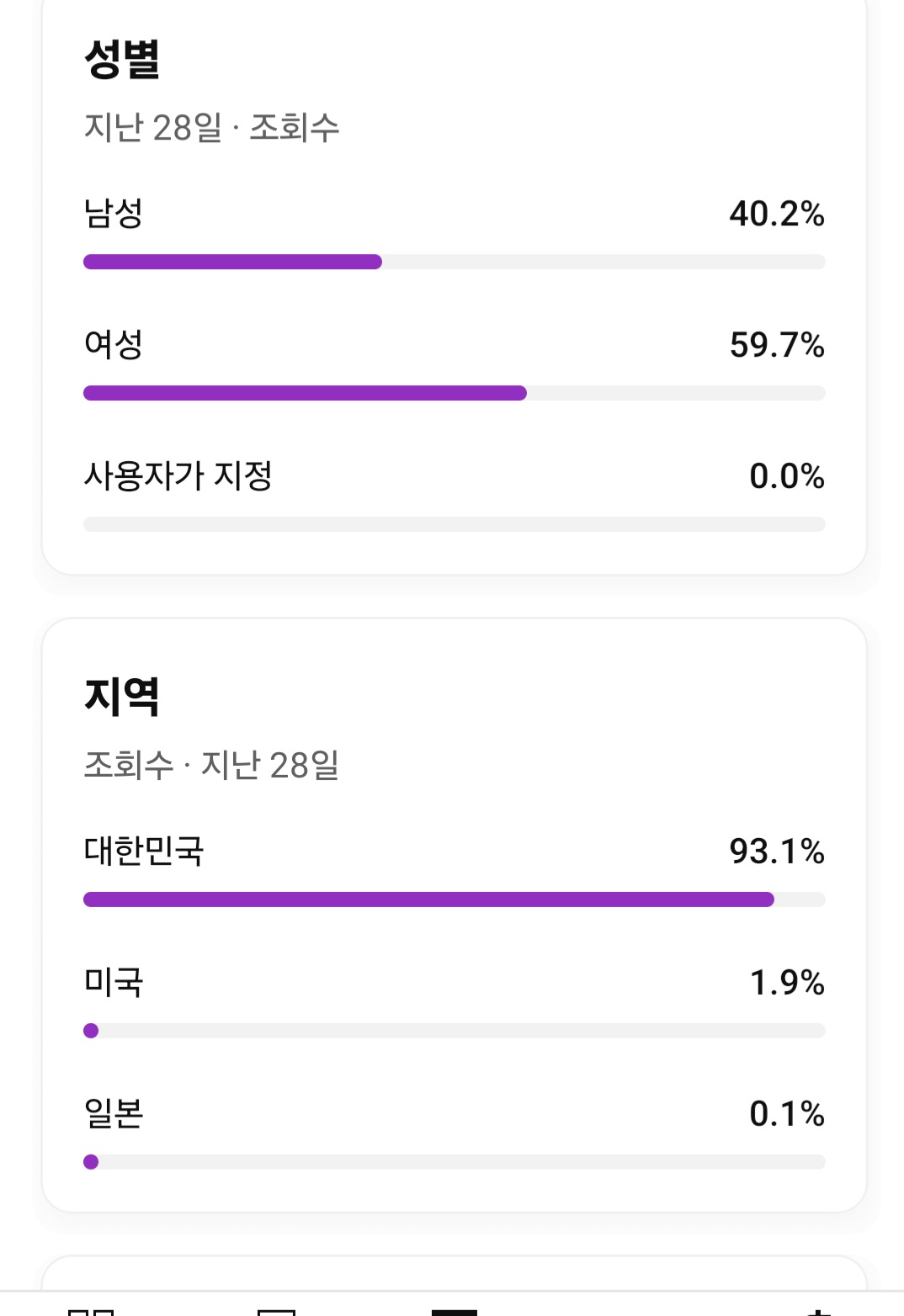This screenshot has height=1316, width=904.
Task: Click the 93.1% percentage value
Action: coord(777,852)
